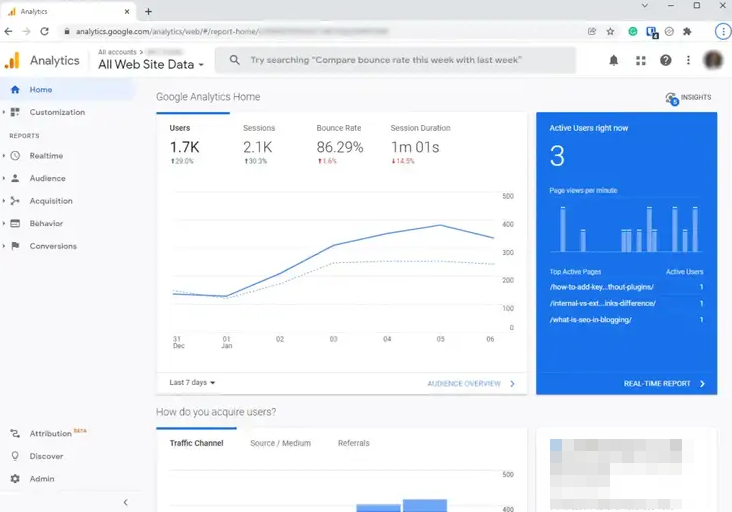Image resolution: width=732 pixels, height=512 pixels.
Task: Open Chrome's three-dot menu
Action: (x=723, y=32)
